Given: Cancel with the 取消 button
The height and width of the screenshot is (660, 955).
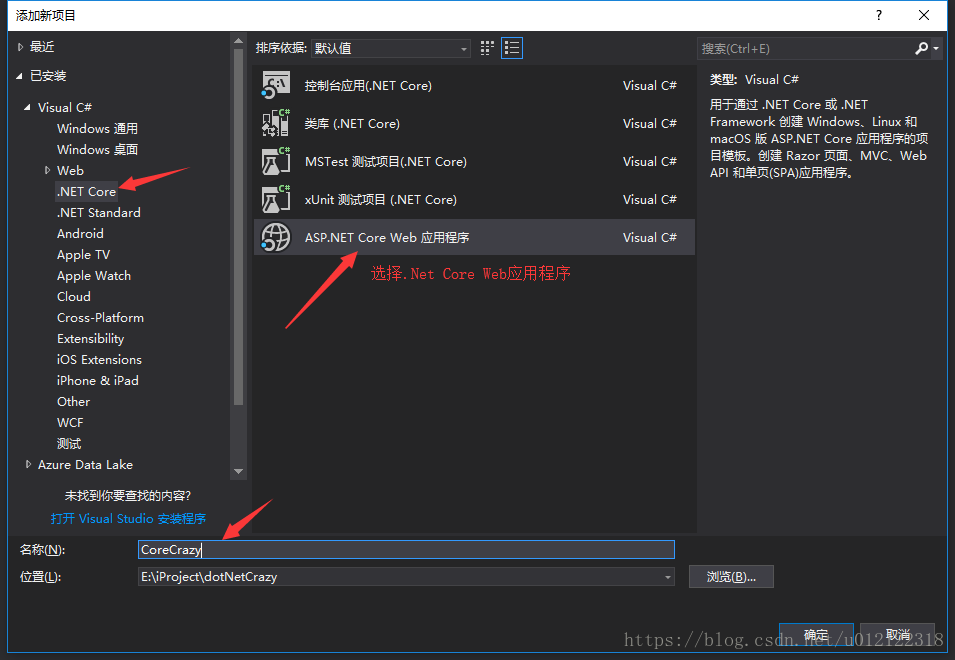Looking at the screenshot, I should (897, 635).
